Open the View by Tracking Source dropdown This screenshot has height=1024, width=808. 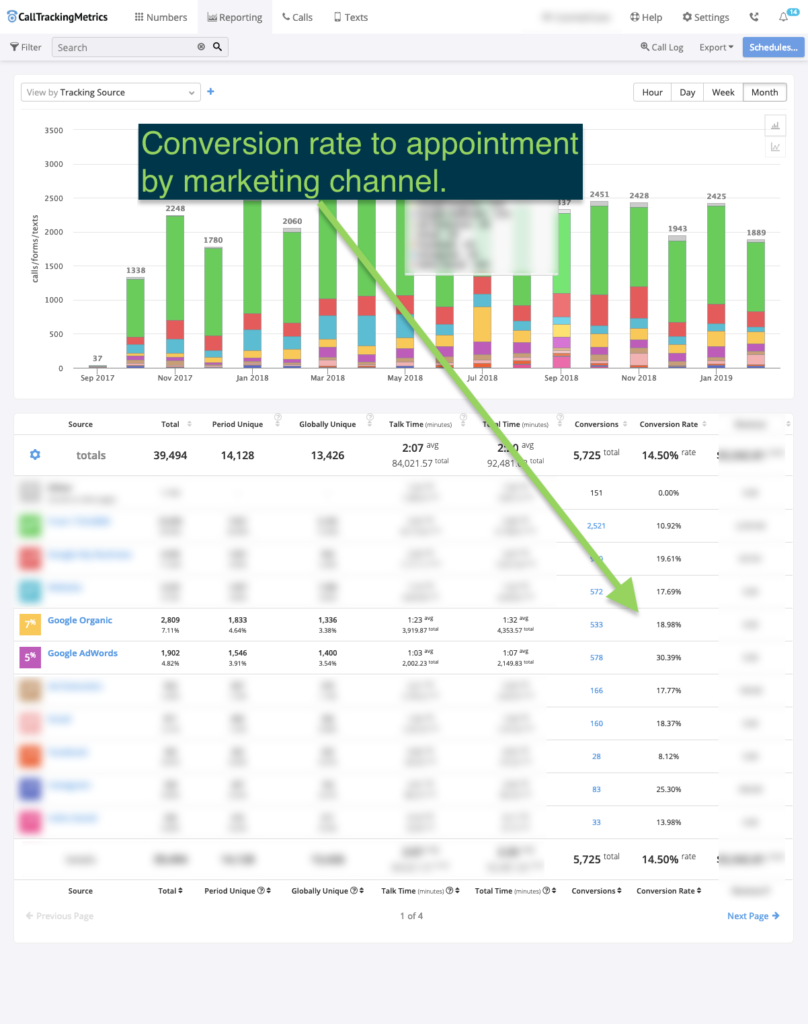tap(111, 92)
